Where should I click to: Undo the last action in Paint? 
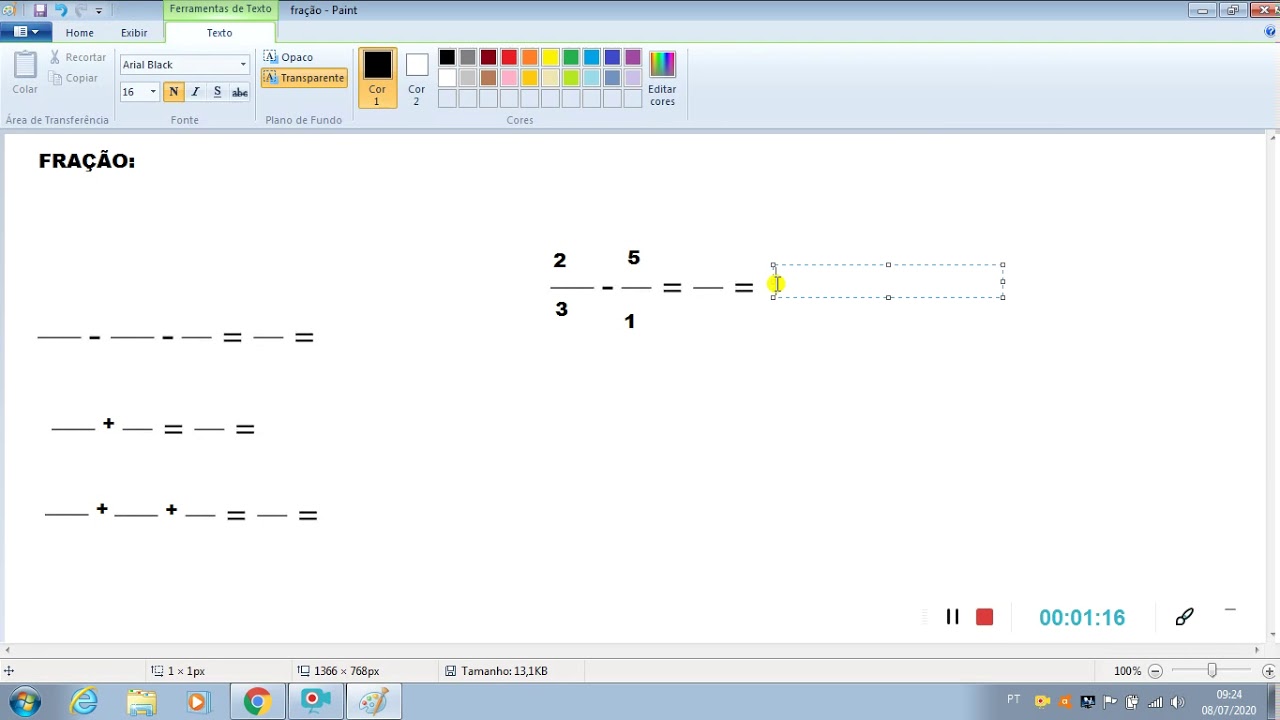[60, 10]
